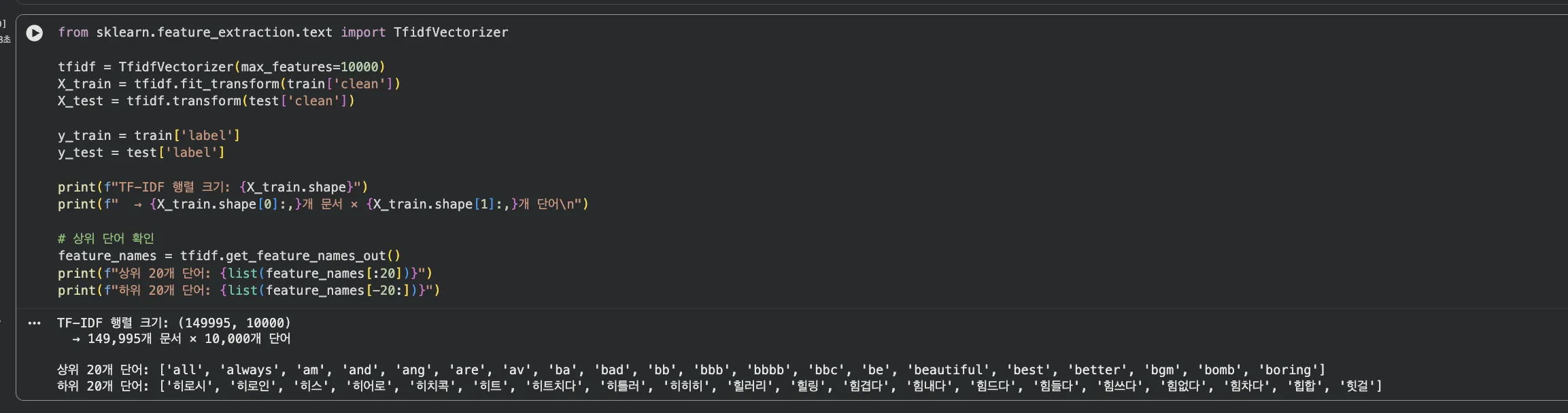Click the '# 상위 단어 확인' comment
Screen dimensions: 1568x413
coord(106,238)
